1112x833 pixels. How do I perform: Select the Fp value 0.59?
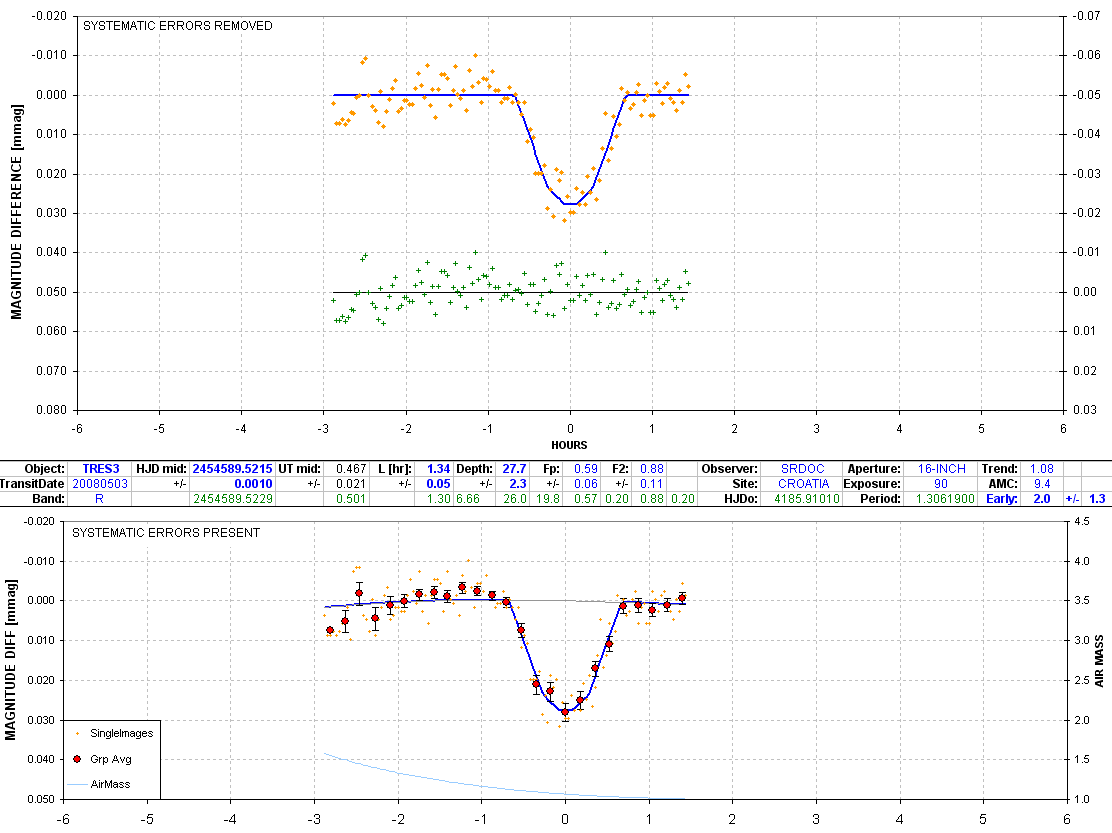point(585,469)
